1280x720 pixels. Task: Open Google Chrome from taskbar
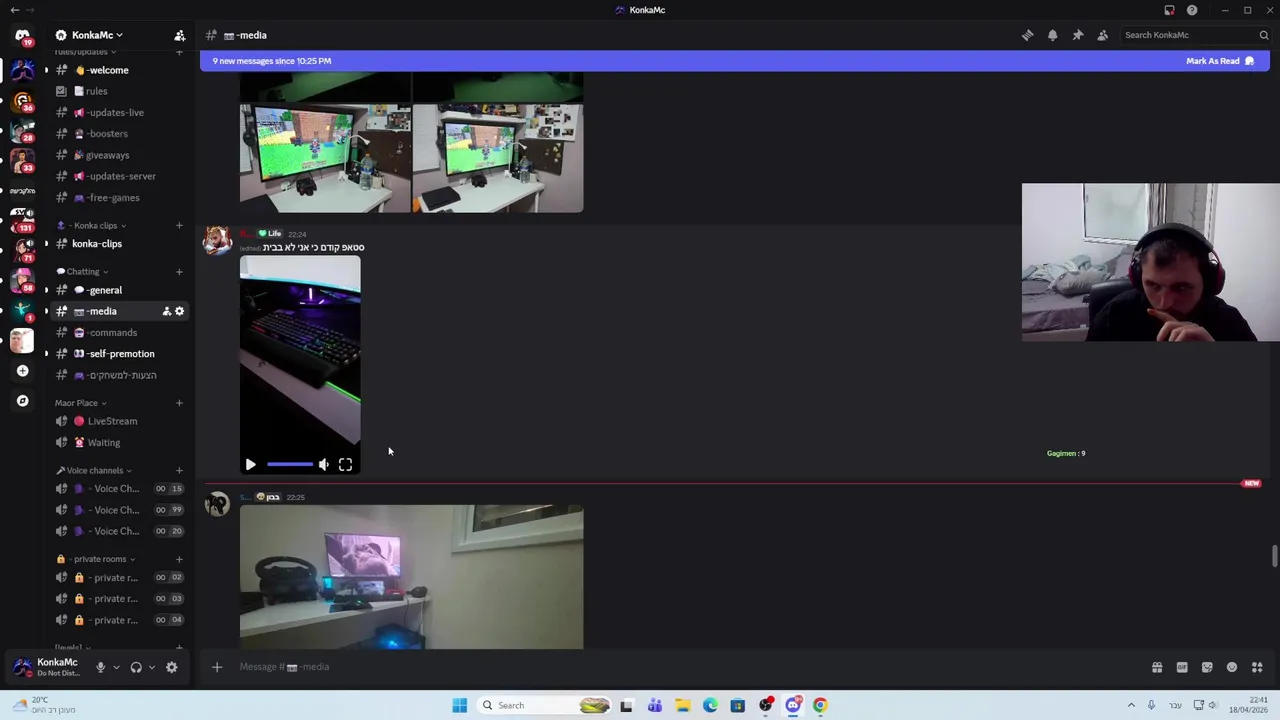[x=820, y=705]
